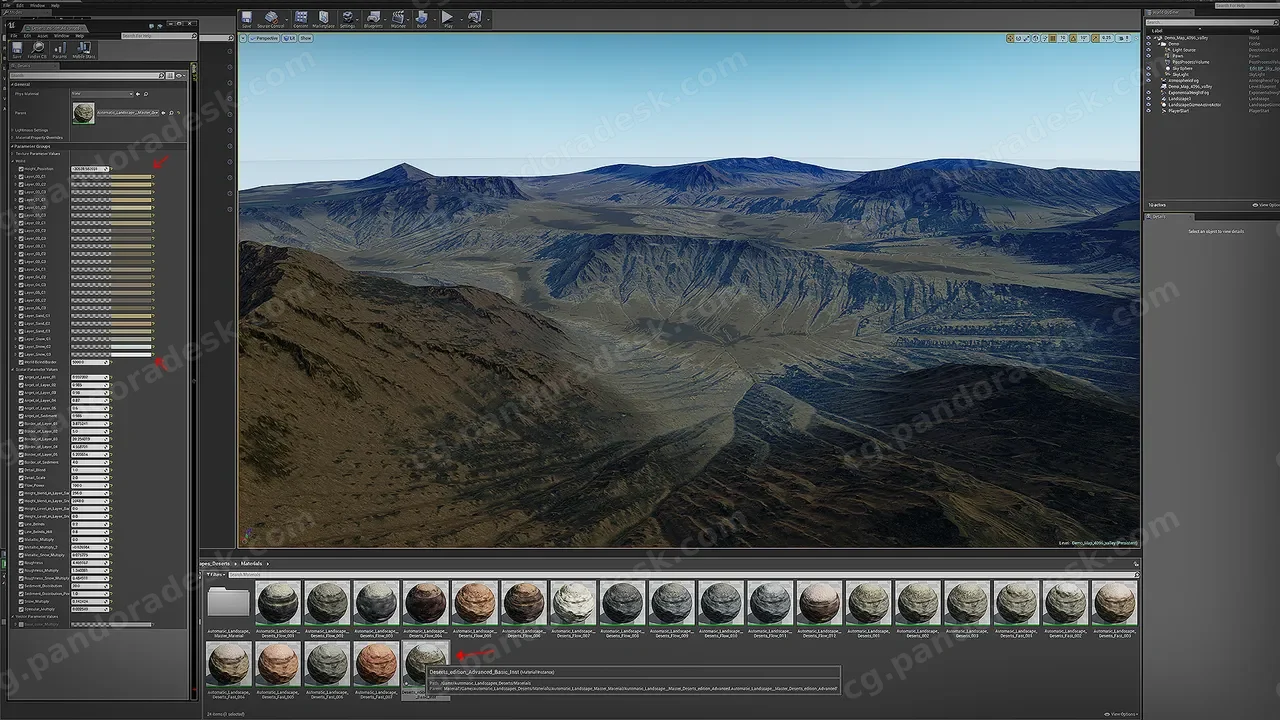1280x720 pixels.
Task: Toggle visibility eye for Light Source
Action: click(x=1148, y=49)
